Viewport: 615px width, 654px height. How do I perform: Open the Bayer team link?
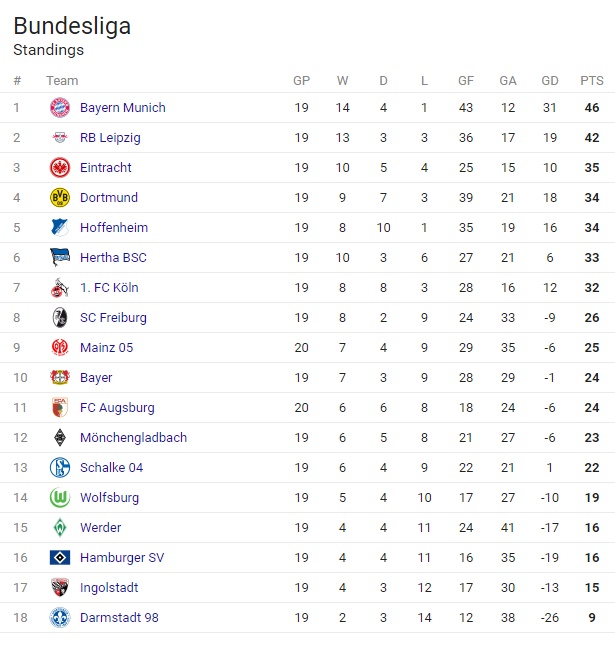(96, 378)
